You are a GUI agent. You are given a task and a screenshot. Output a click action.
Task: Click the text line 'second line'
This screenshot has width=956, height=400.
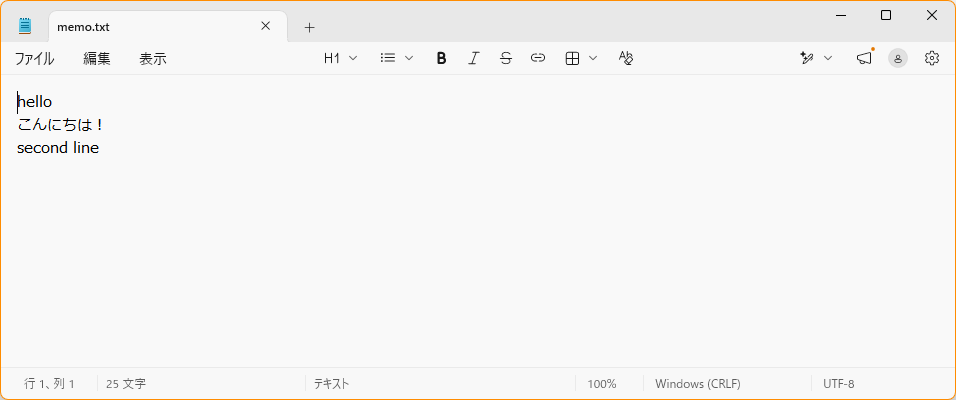[x=58, y=148]
